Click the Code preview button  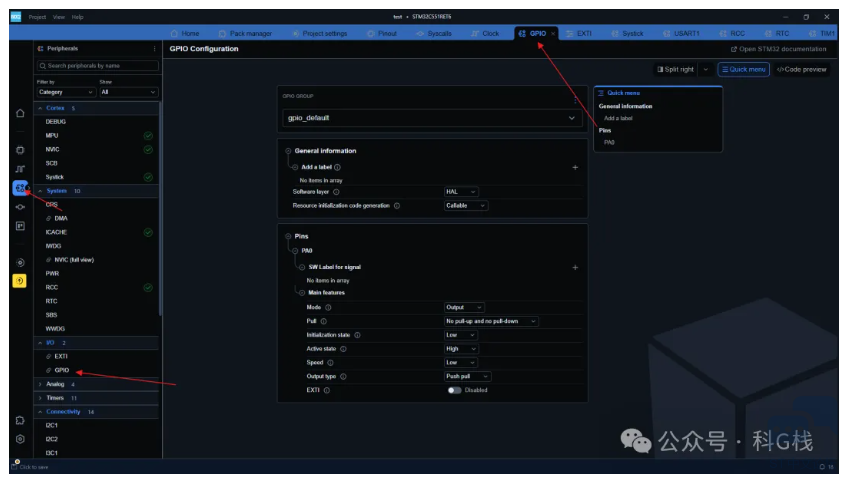point(802,70)
